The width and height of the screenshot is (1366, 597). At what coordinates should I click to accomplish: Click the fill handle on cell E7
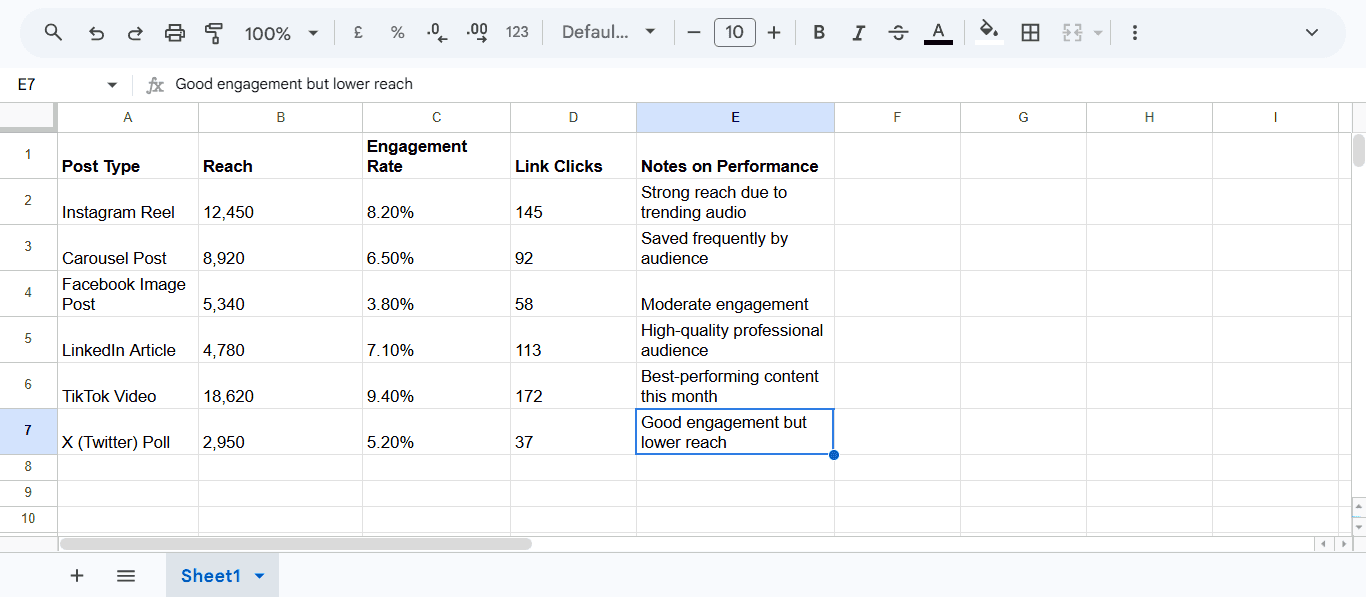834,455
